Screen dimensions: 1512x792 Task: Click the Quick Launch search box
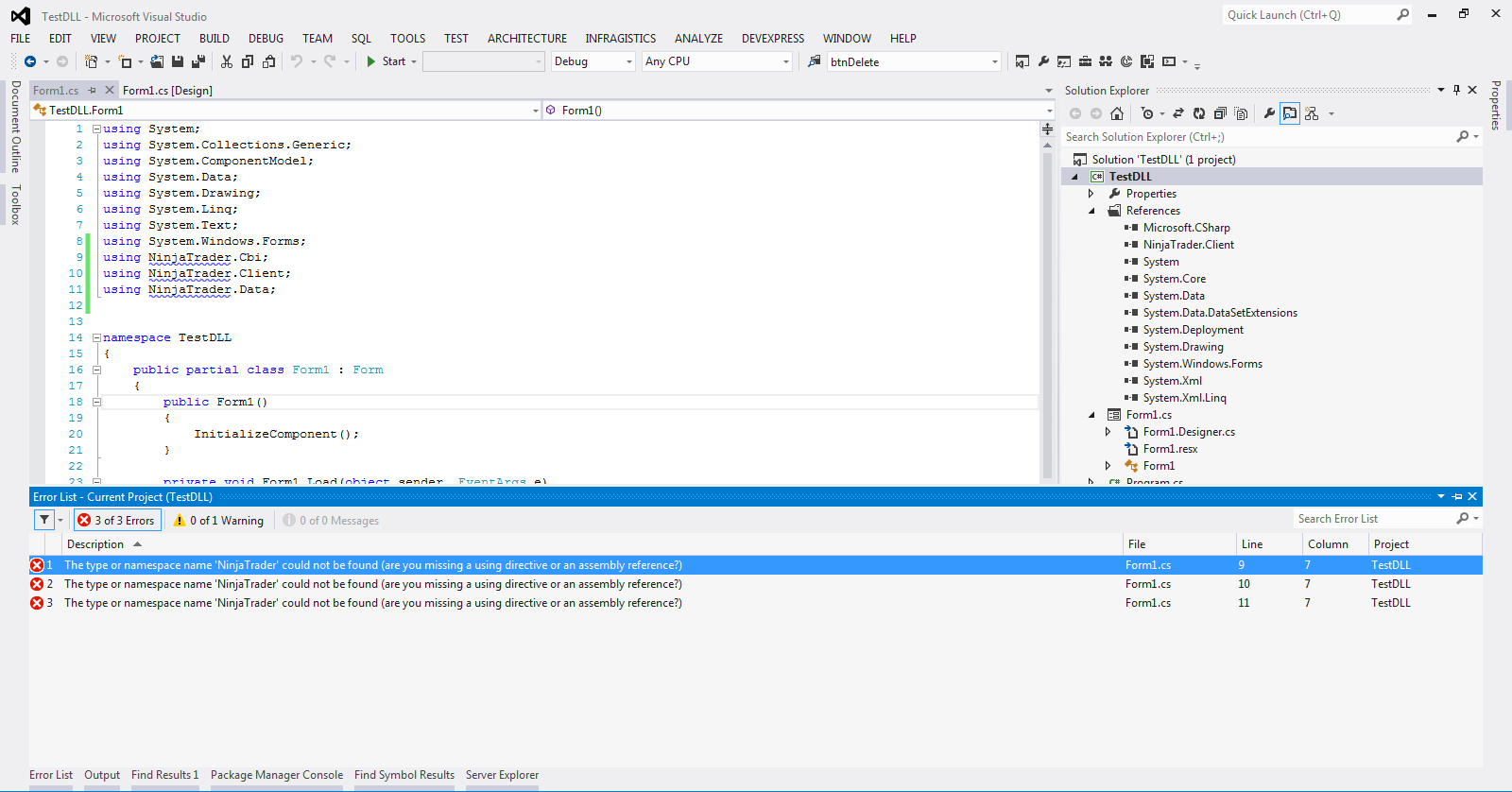[x=1316, y=15]
